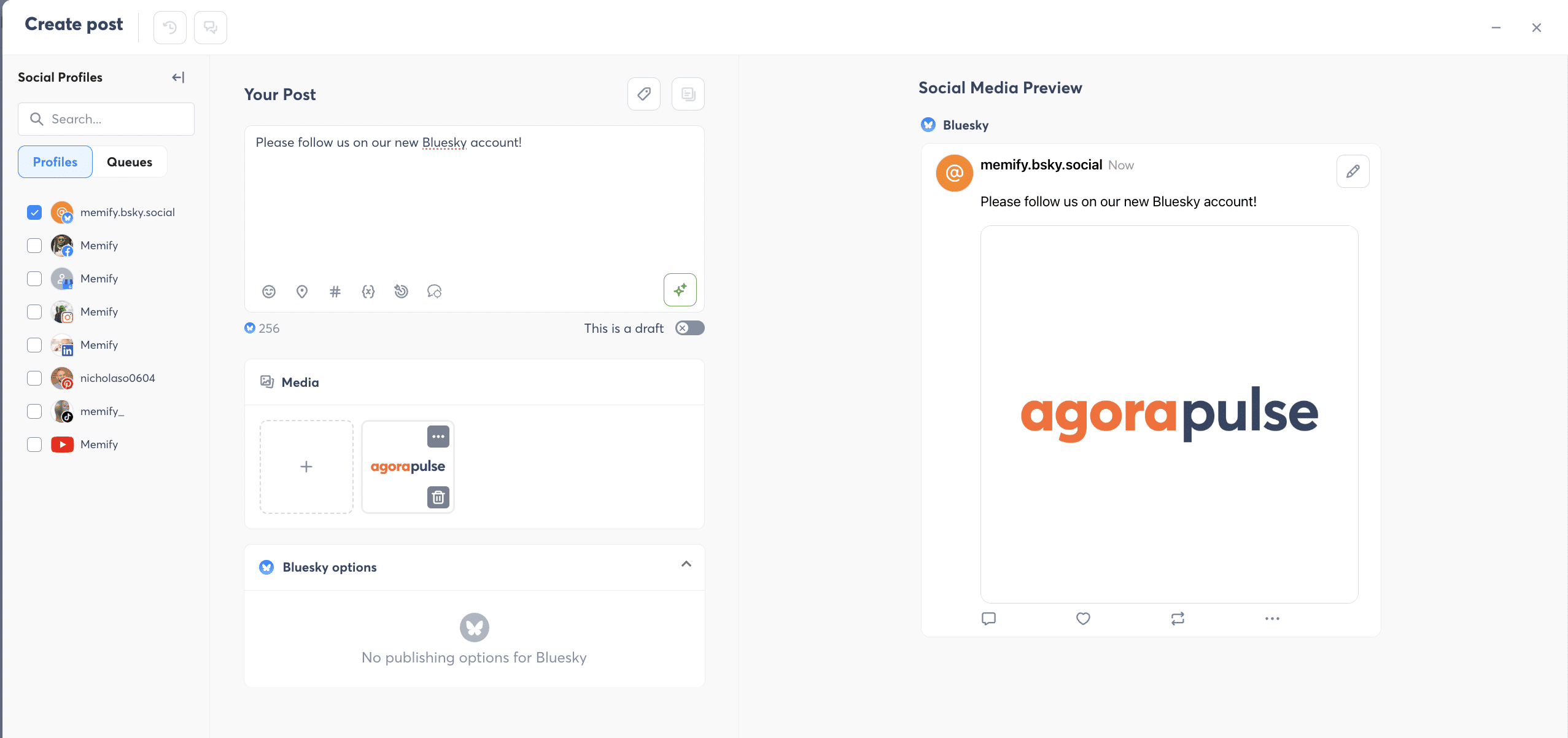
Task: Click the Media section icon
Action: point(267,382)
